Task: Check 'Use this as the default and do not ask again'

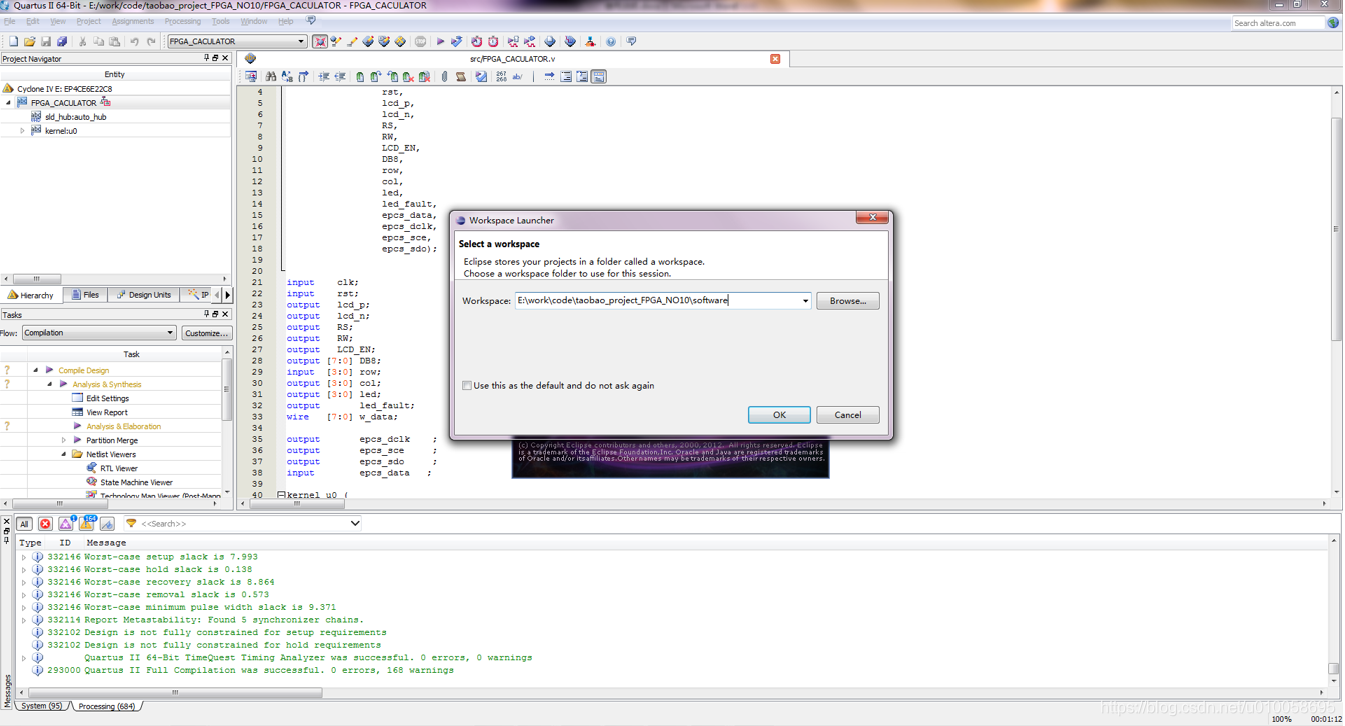Action: pyautogui.click(x=467, y=385)
